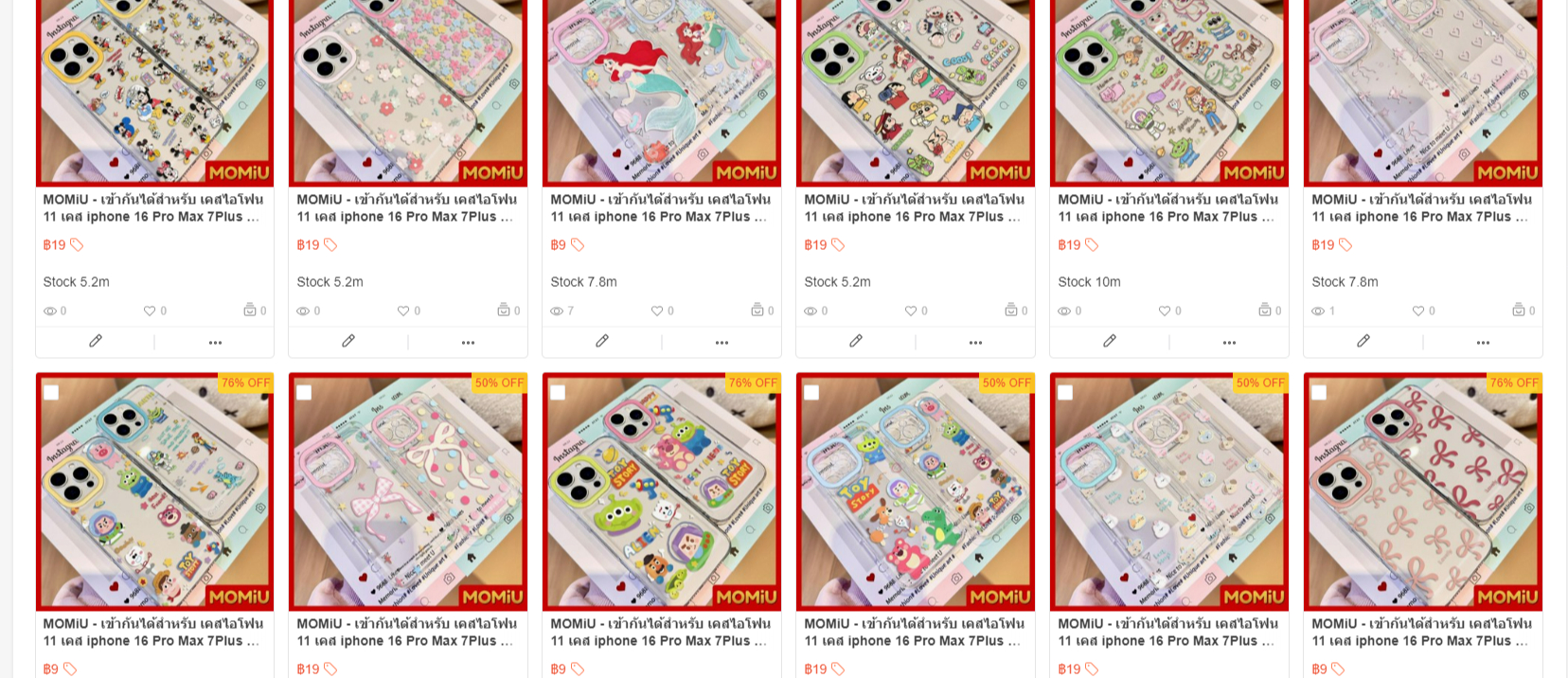Check the box on green dinosaur Toy Story case
The height and width of the screenshot is (678, 1568).
pos(811,392)
